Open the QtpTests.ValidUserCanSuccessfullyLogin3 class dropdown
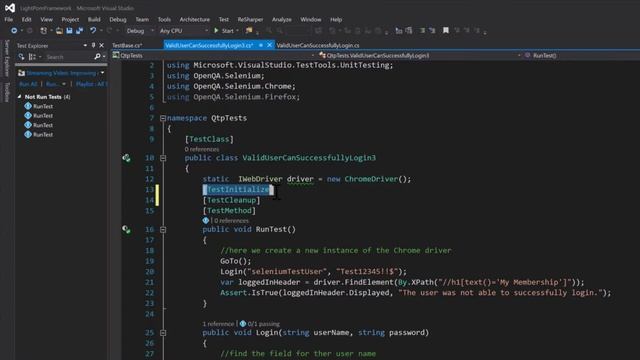 (x=519, y=56)
